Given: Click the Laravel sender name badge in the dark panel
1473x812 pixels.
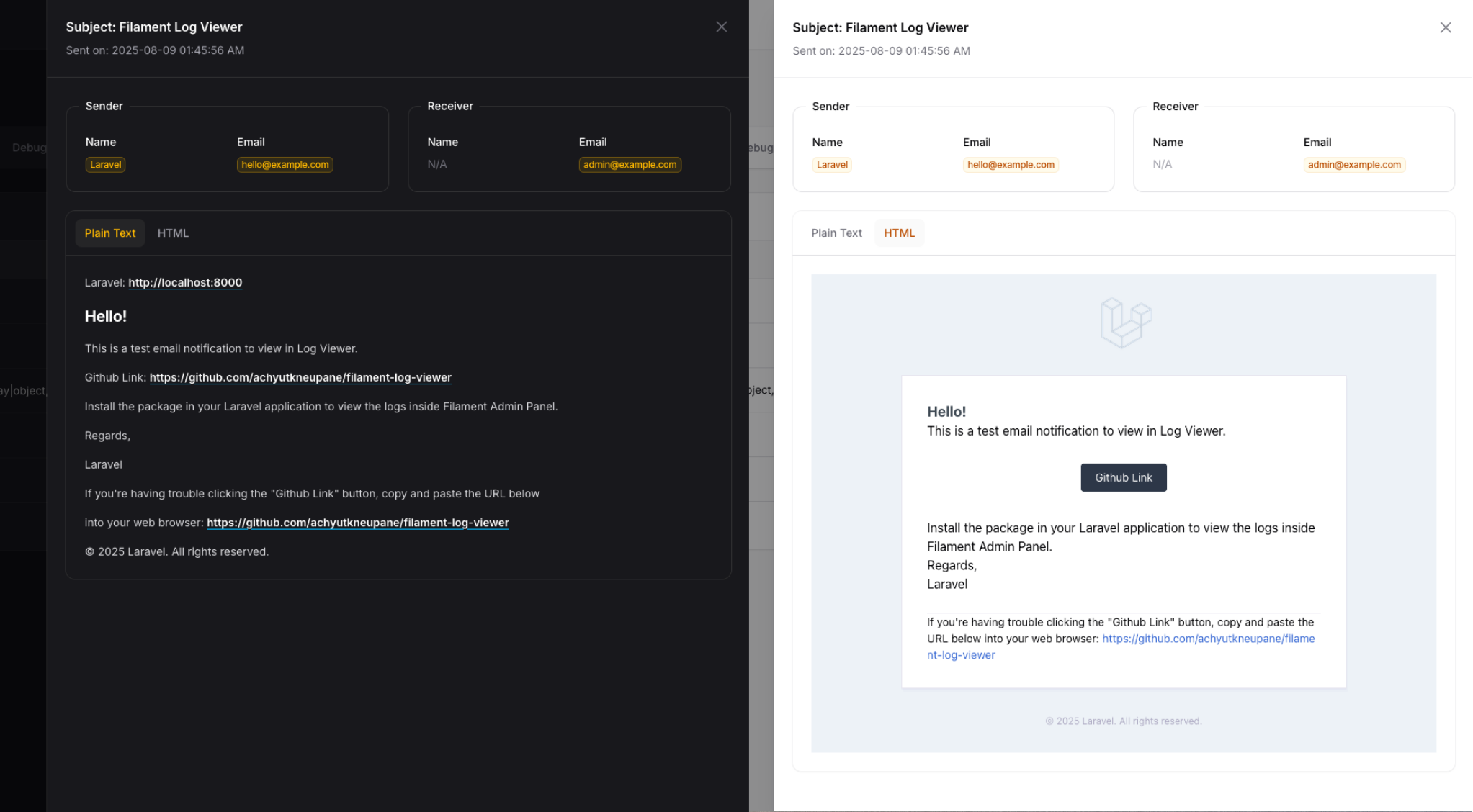Looking at the screenshot, I should point(105,165).
